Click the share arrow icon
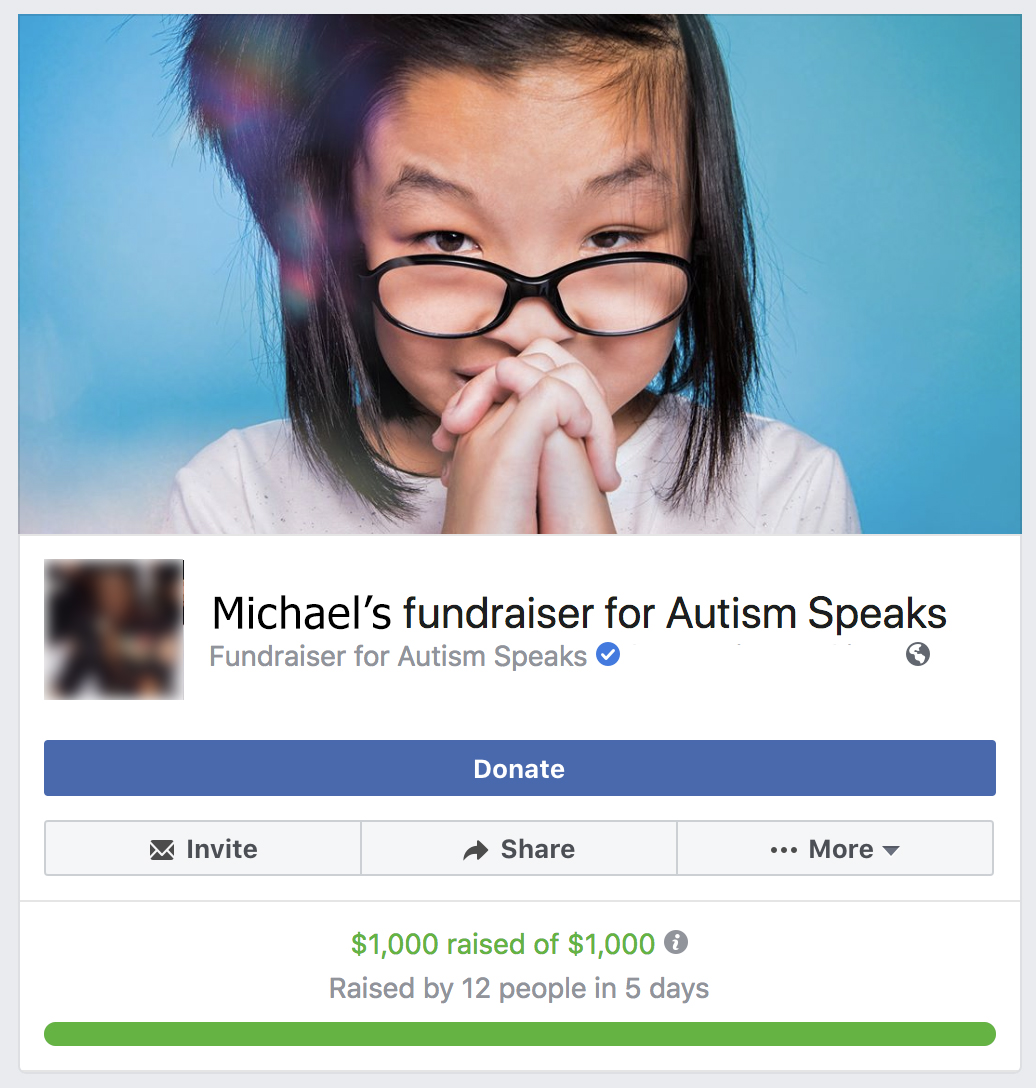Viewport: 1036px width, 1088px height. (476, 849)
